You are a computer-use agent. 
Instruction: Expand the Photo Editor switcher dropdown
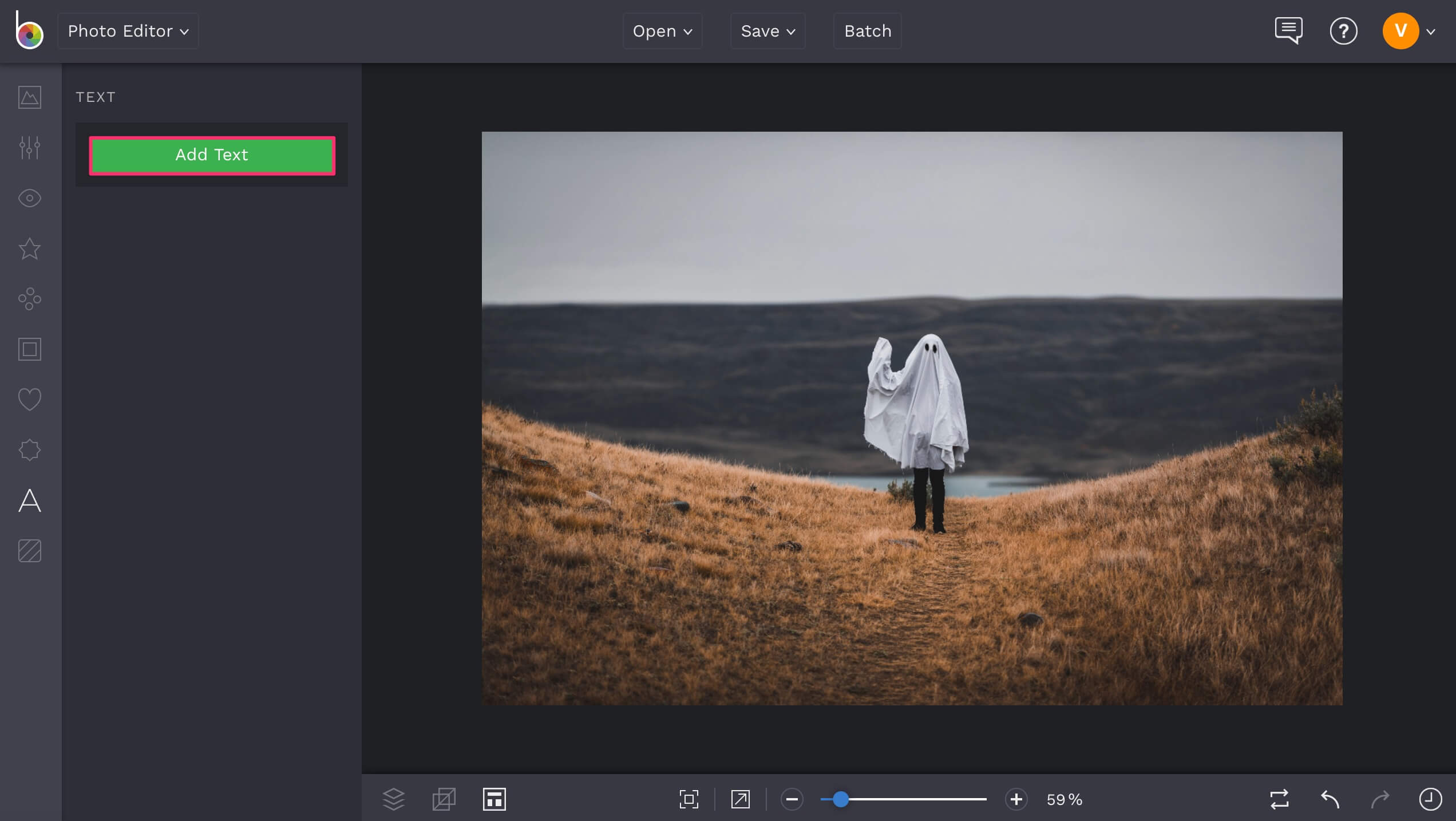coord(128,31)
